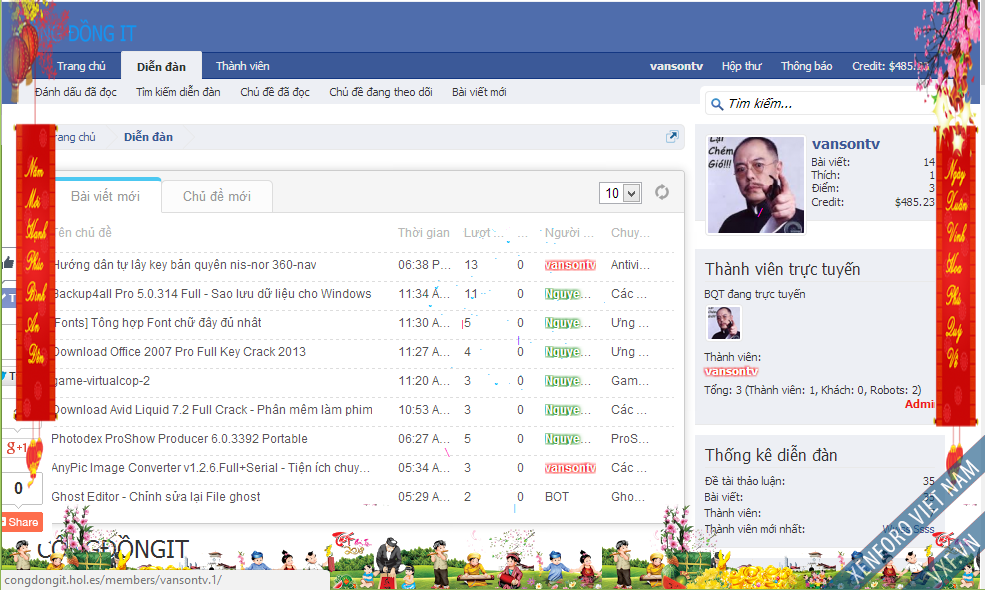Click category Gho... in the Ghost Editor row

(628, 496)
